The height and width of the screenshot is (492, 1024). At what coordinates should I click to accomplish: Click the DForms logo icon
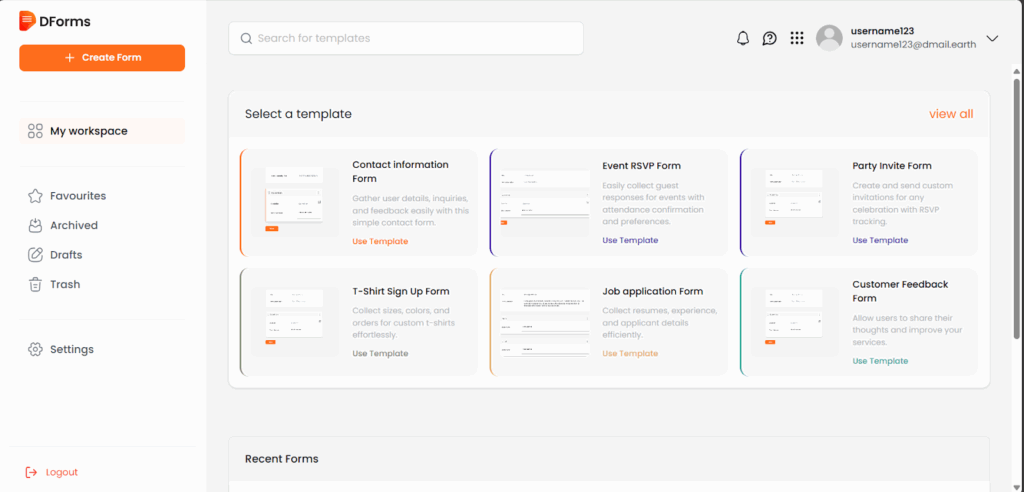point(27,21)
